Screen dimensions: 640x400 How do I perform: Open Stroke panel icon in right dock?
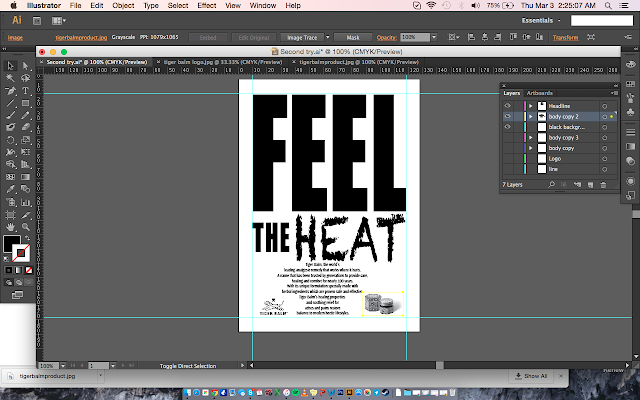[x=631, y=132]
